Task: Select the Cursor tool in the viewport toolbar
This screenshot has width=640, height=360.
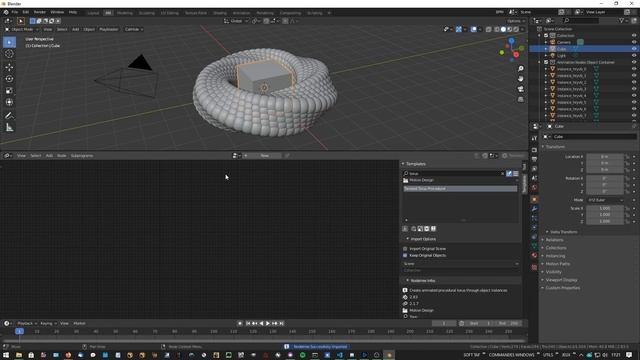Action: pos(9,54)
